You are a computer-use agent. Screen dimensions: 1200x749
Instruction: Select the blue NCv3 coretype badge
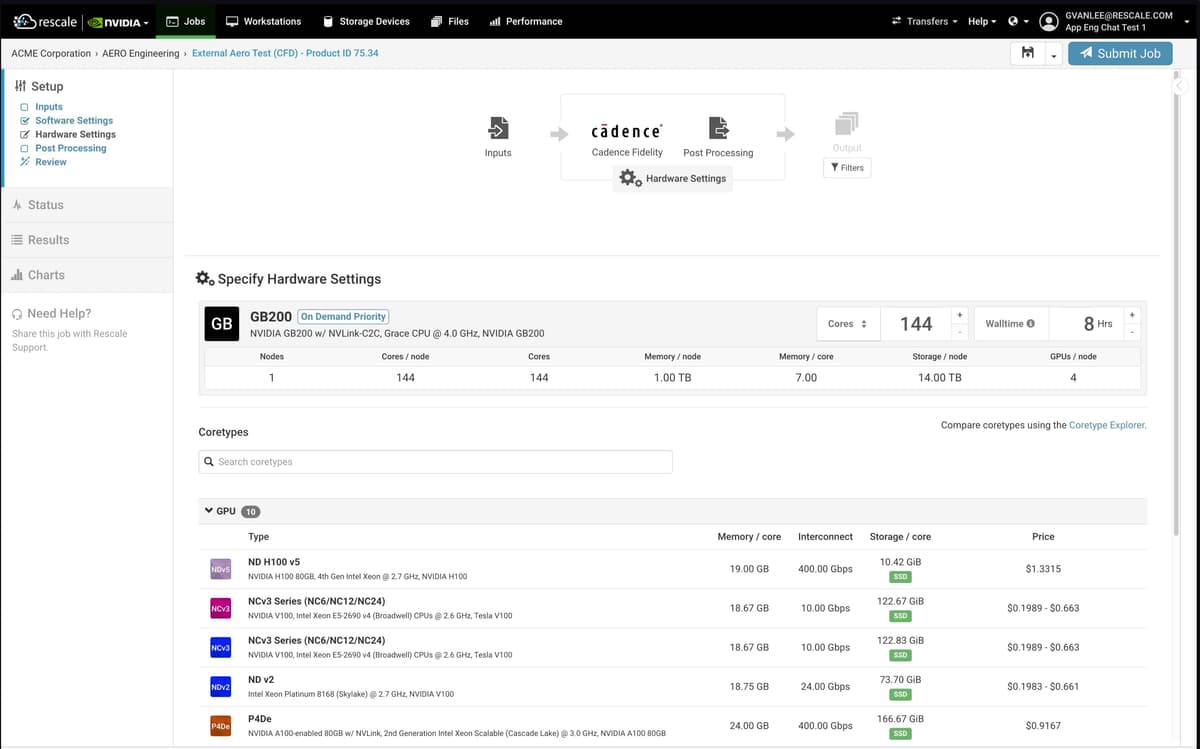click(221, 648)
